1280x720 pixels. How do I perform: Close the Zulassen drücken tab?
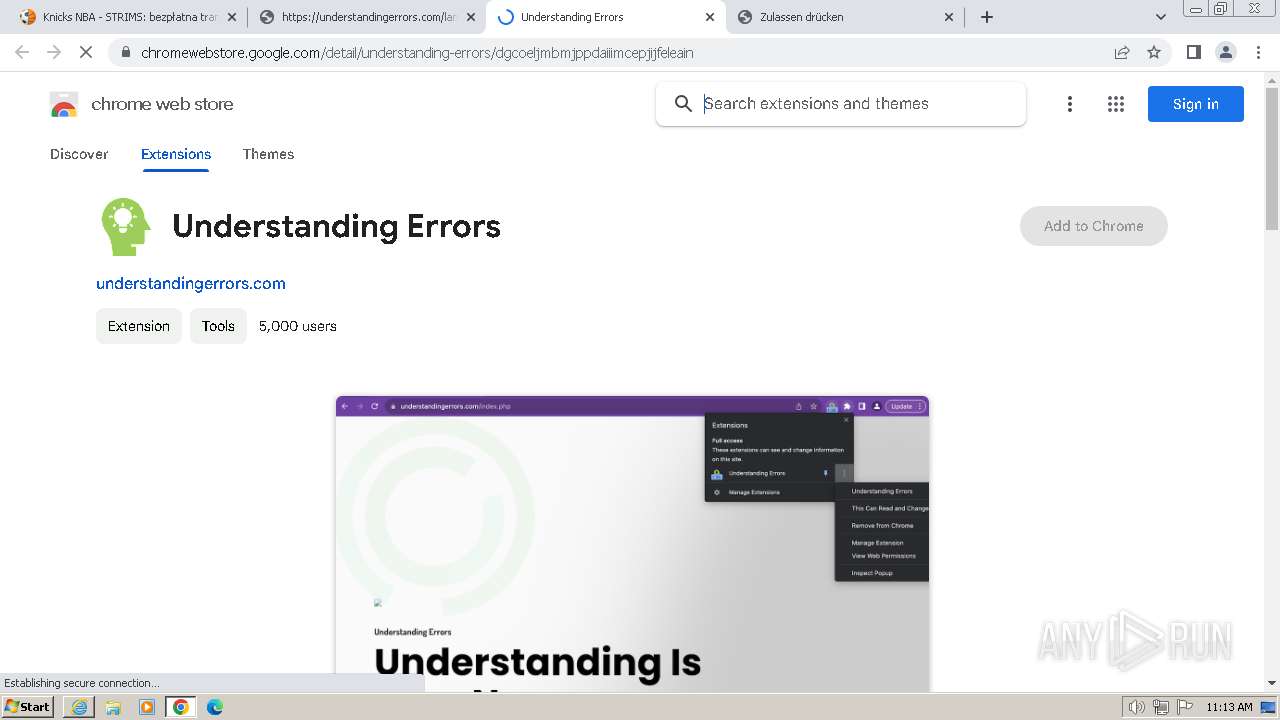[949, 17]
